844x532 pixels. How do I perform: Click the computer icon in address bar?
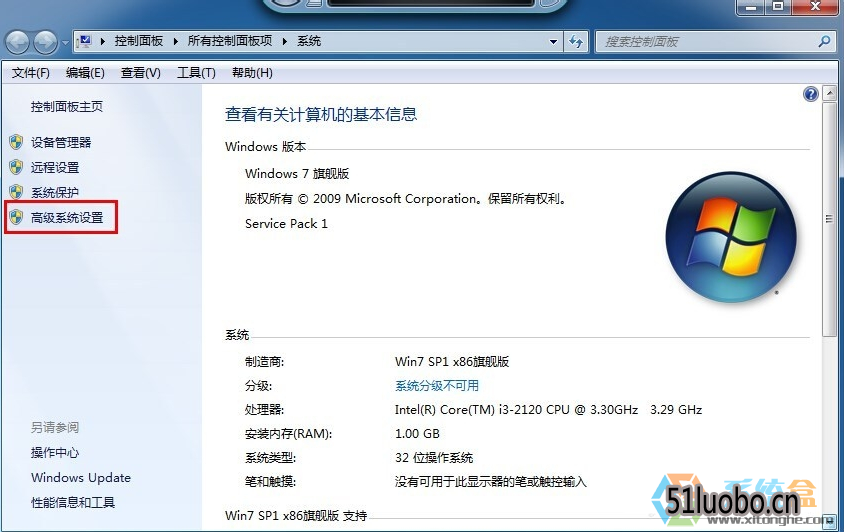[84, 41]
